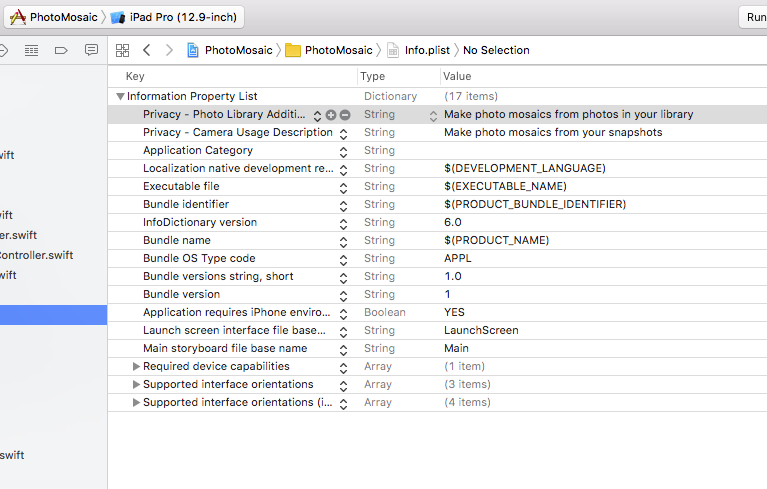Expand Supported interface orientations (3 items)
Image resolution: width=767 pixels, height=489 pixels.
[136, 384]
